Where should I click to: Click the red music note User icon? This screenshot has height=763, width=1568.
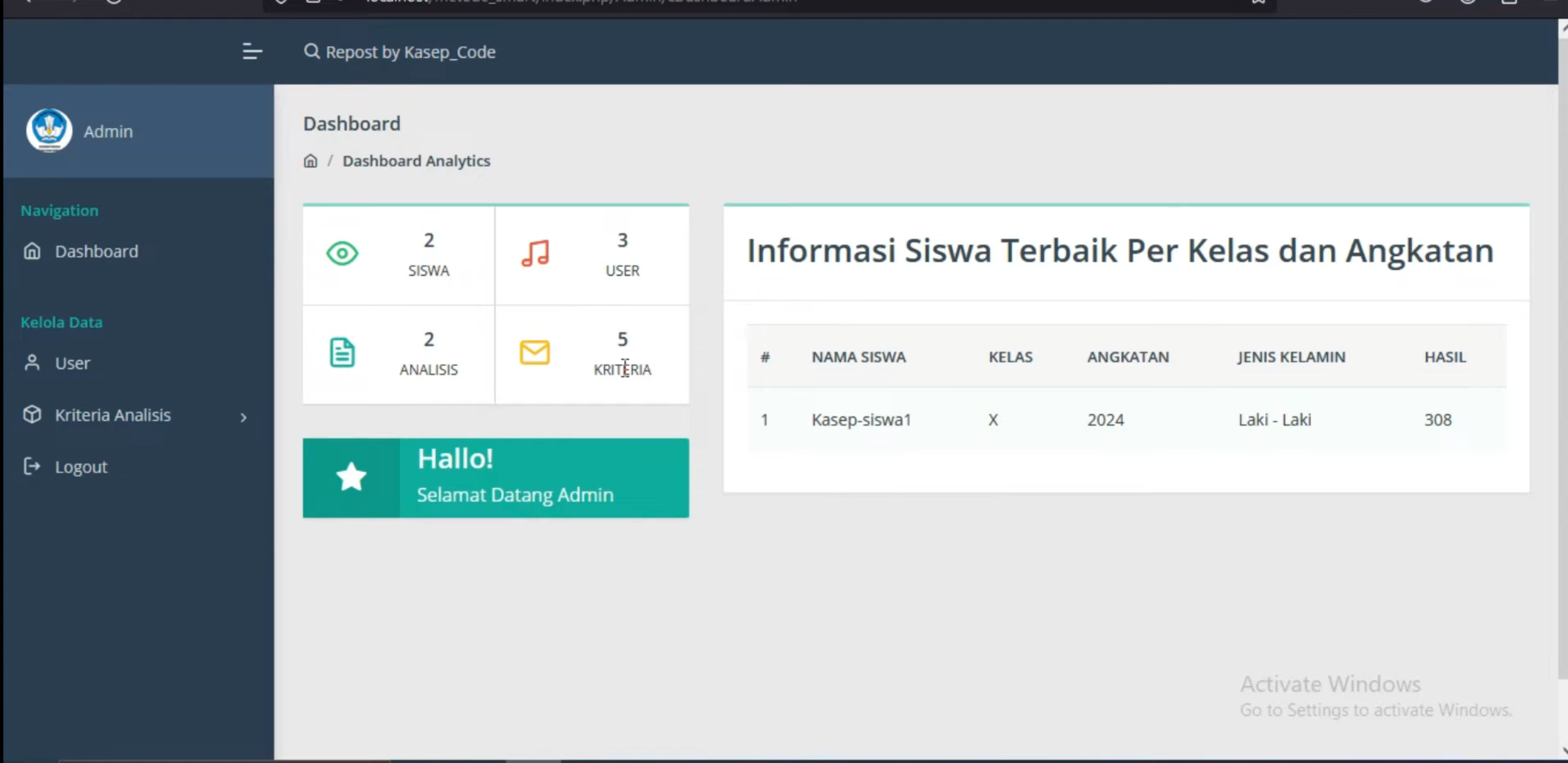[535, 254]
